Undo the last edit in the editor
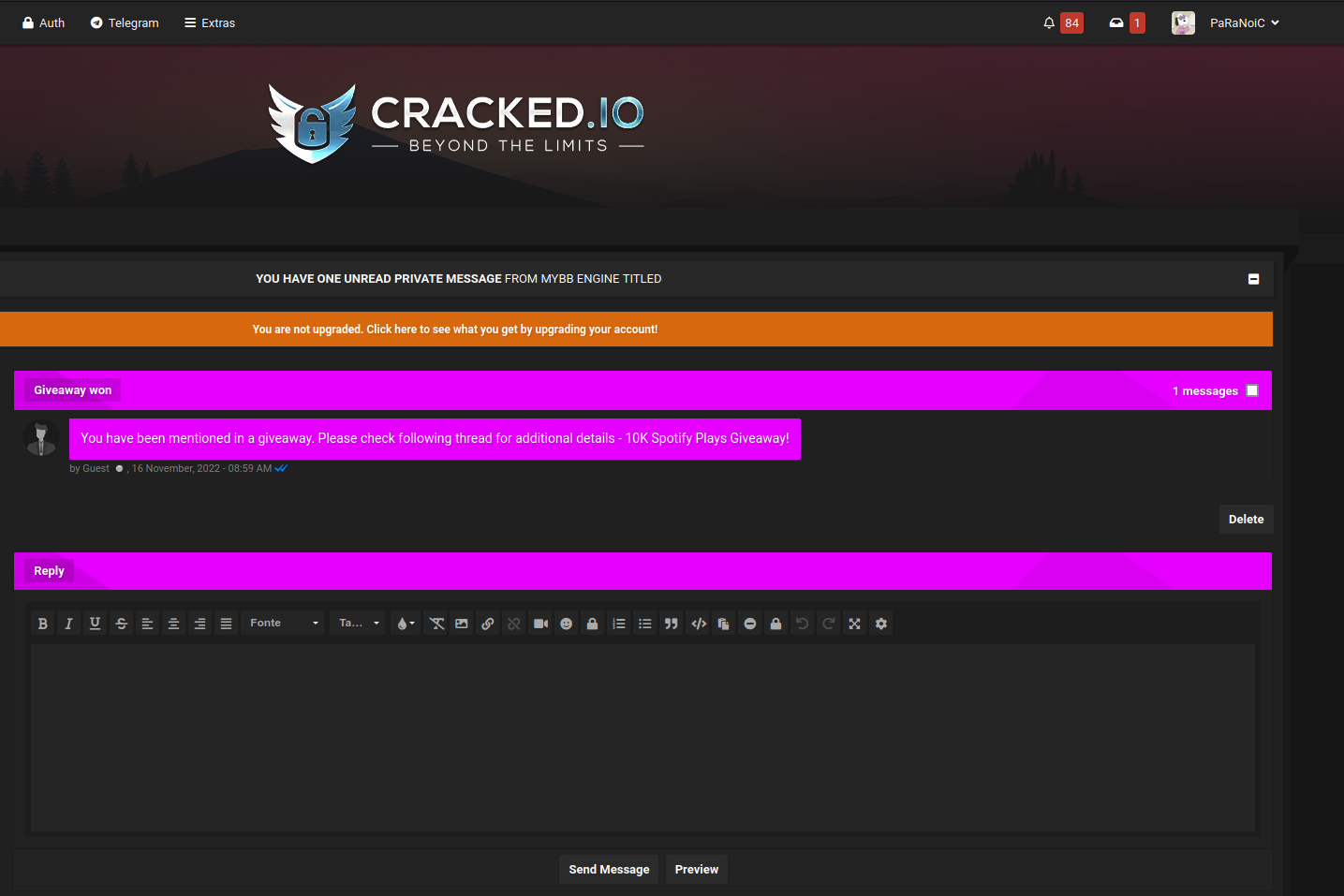The width and height of the screenshot is (1344, 896). click(x=802, y=624)
